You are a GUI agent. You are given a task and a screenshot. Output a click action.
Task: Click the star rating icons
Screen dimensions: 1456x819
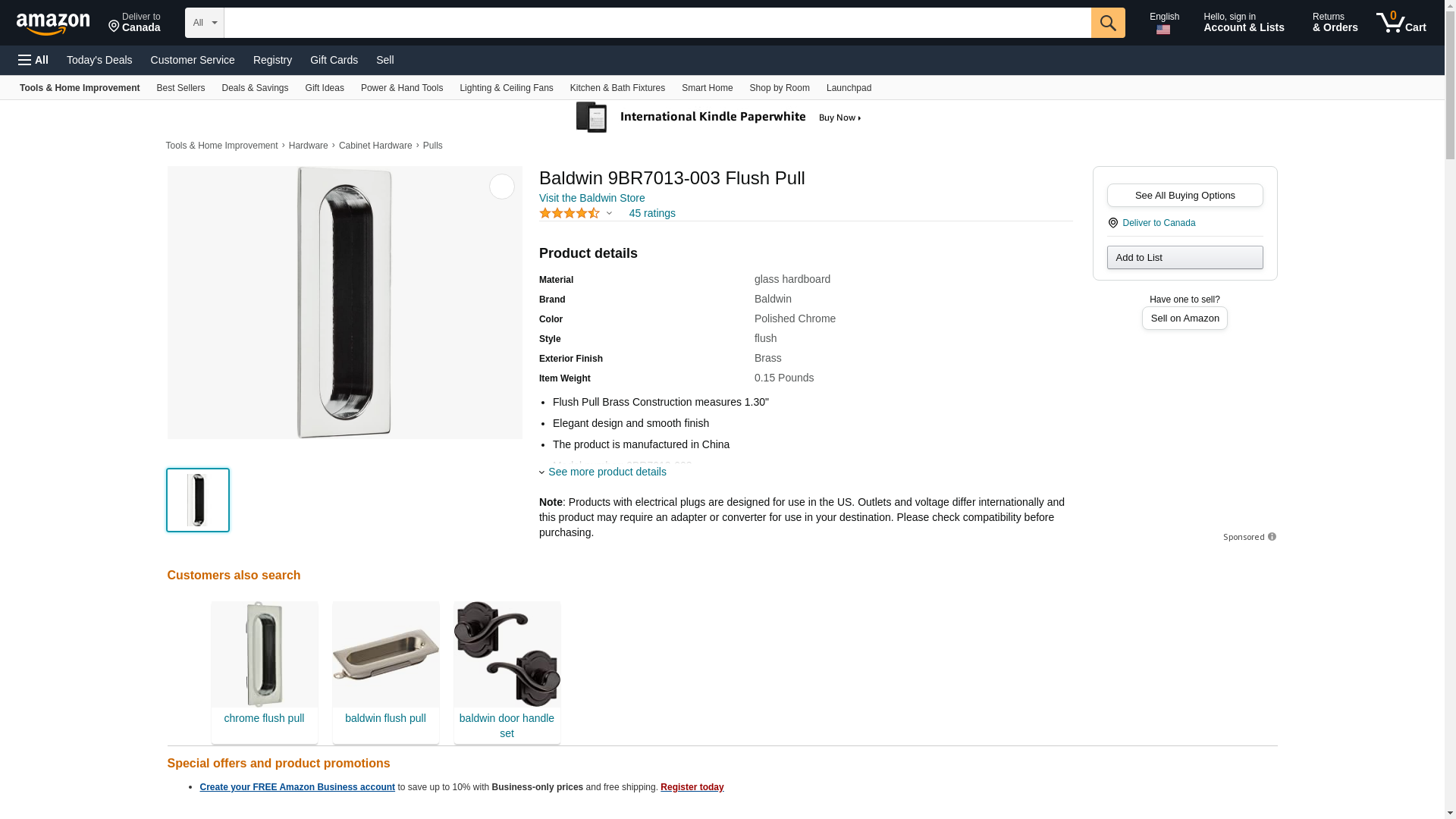coord(570,214)
